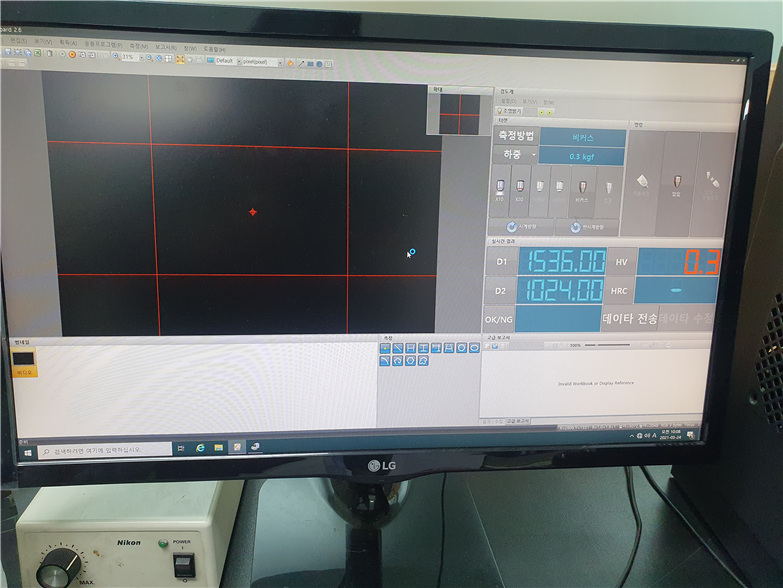The height and width of the screenshot is (588, 783).
Task: Click the orange diamond icon after unit dropdown
Action: 290,63
